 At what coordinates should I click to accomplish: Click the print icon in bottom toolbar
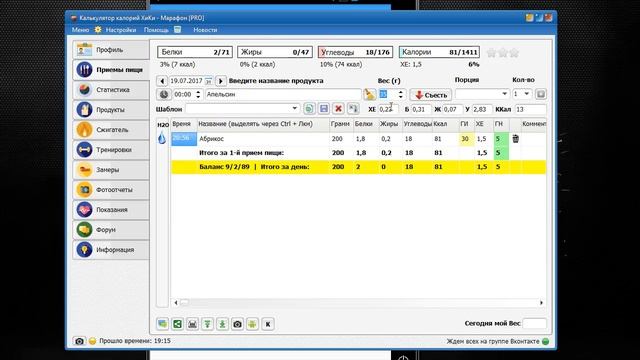pos(192,324)
